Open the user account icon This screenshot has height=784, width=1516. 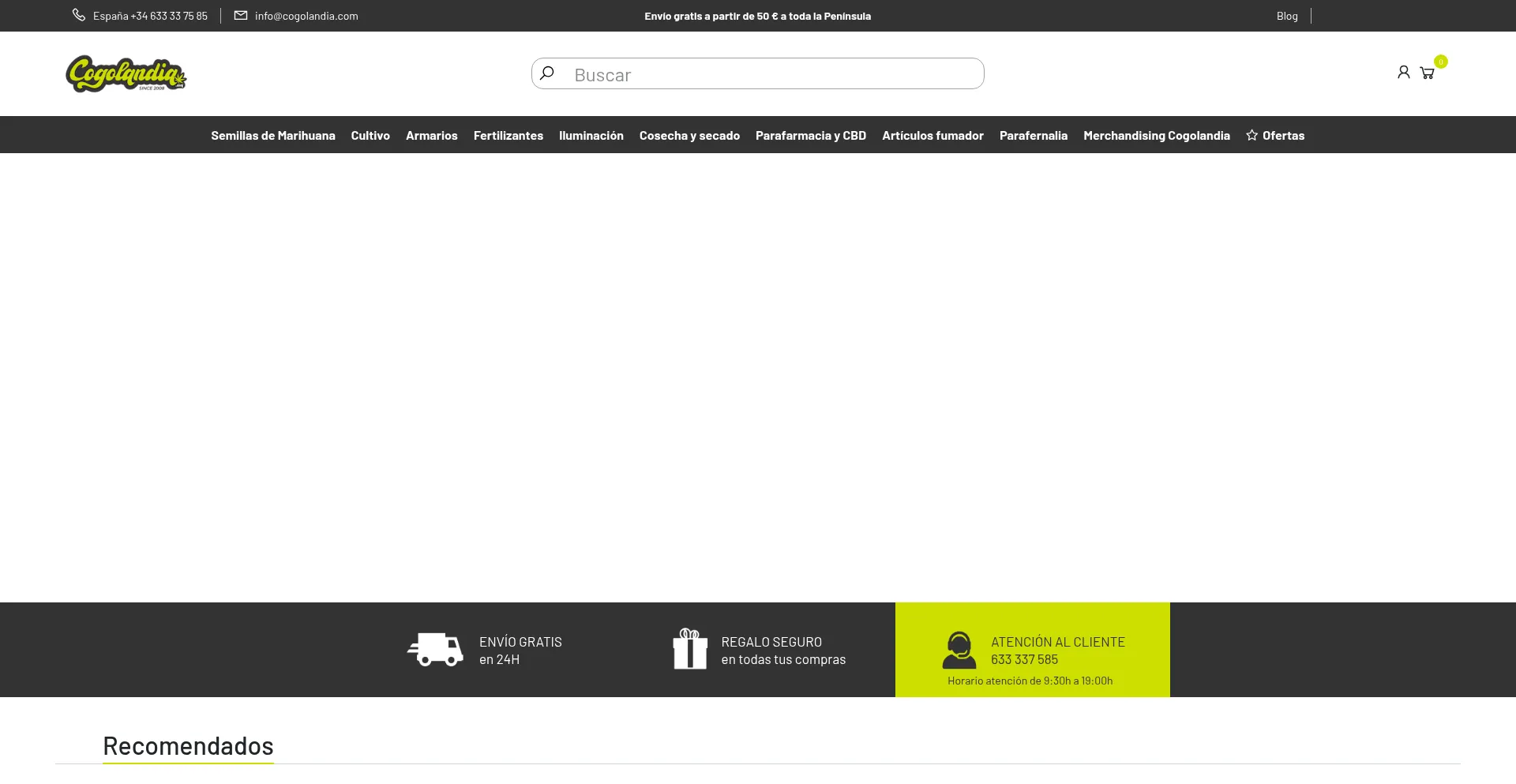click(x=1403, y=73)
